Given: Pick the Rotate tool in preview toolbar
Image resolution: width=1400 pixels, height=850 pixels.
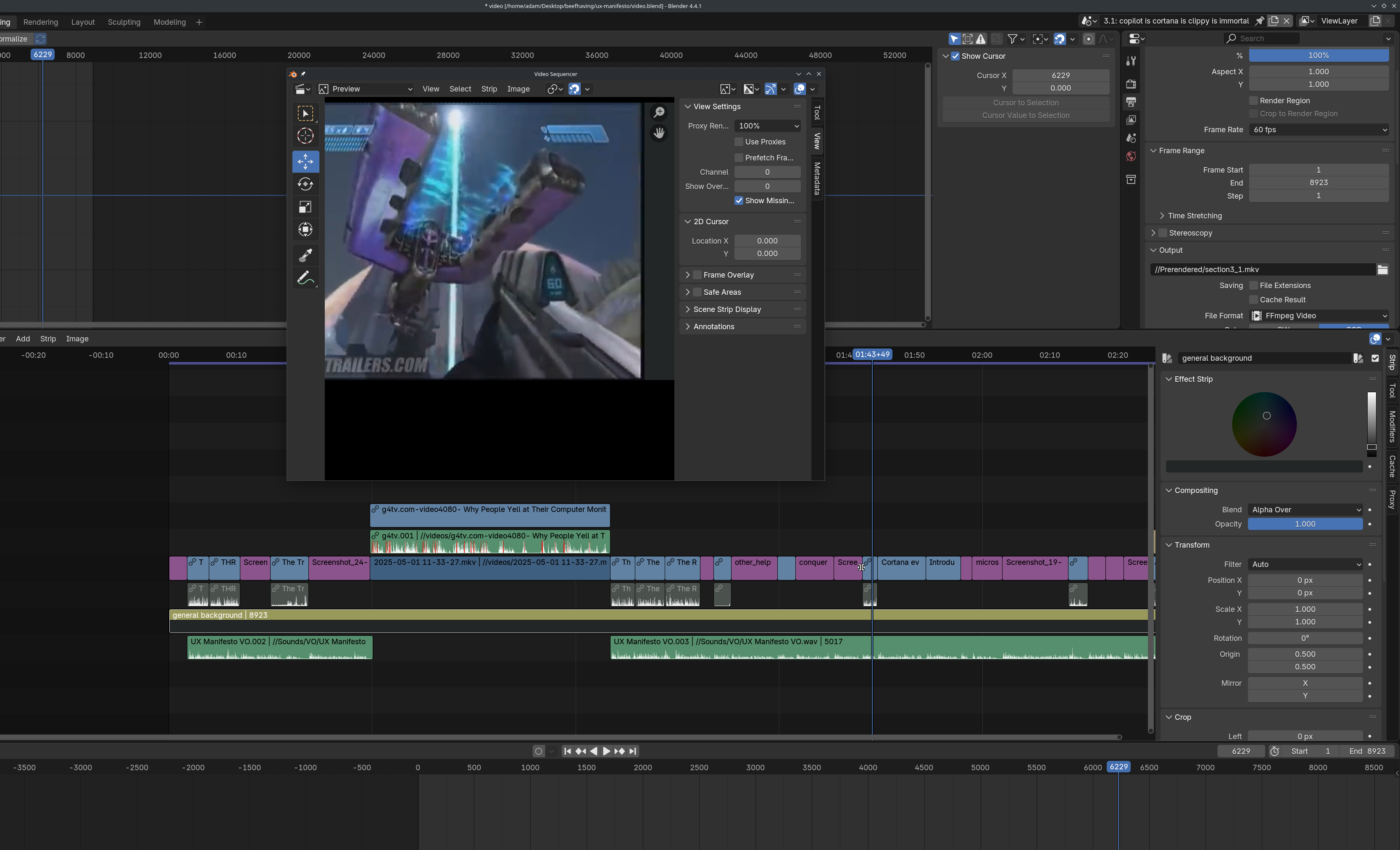Looking at the screenshot, I should click(306, 184).
